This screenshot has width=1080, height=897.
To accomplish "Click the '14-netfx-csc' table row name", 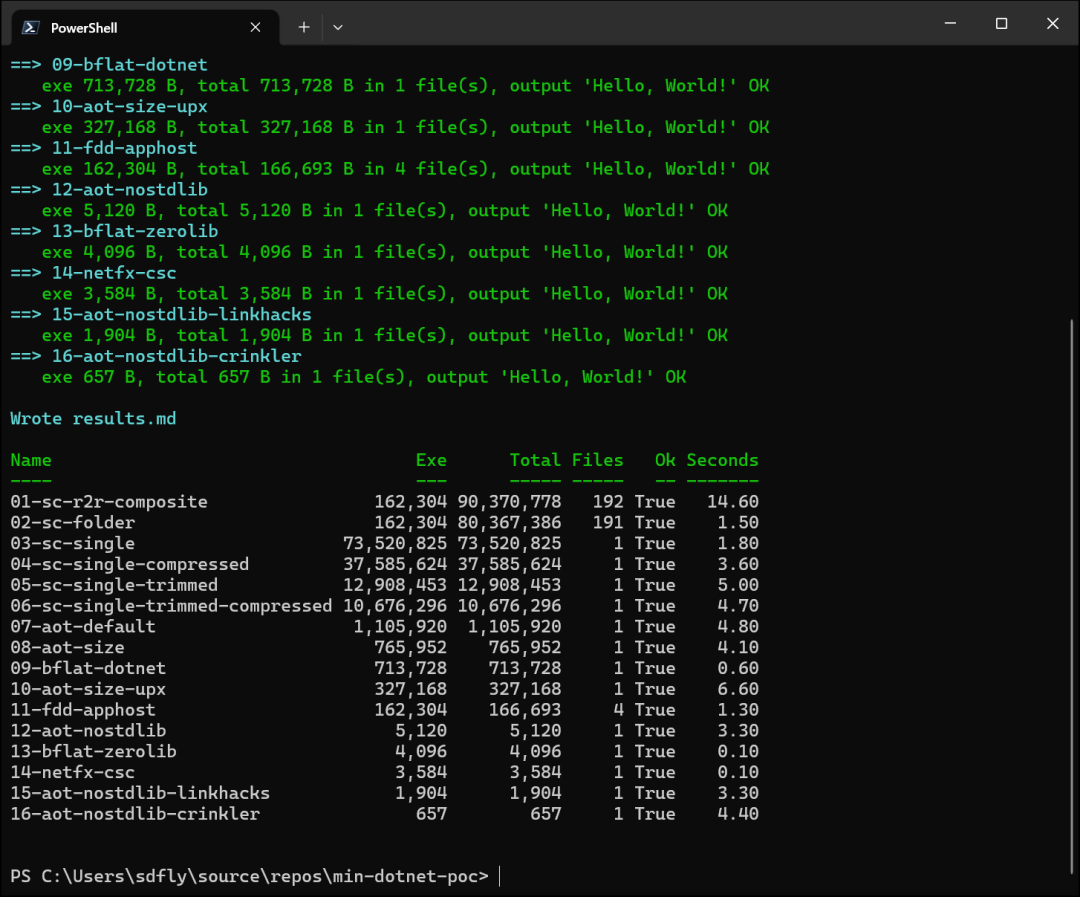I will 72,772.
